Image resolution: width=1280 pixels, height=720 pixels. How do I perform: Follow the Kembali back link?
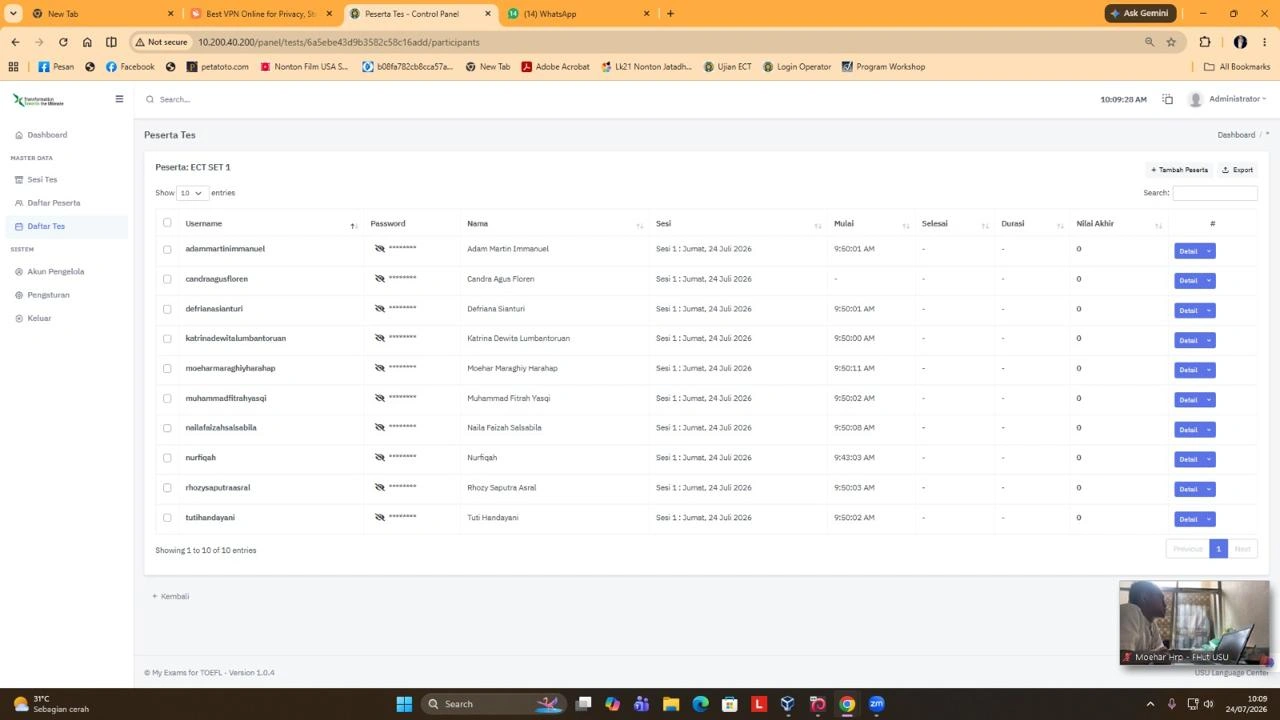pos(171,596)
